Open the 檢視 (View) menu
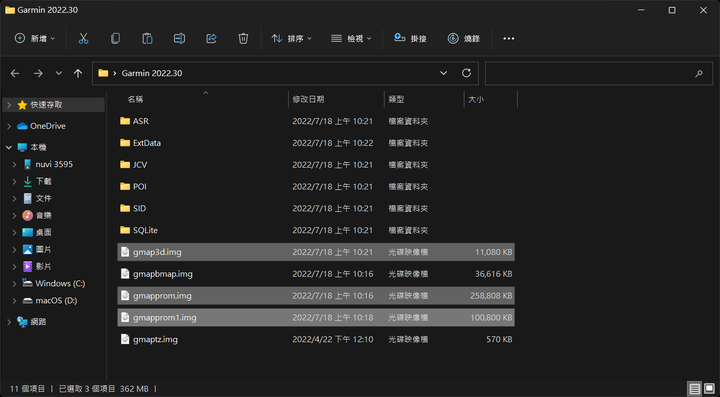 coord(351,39)
